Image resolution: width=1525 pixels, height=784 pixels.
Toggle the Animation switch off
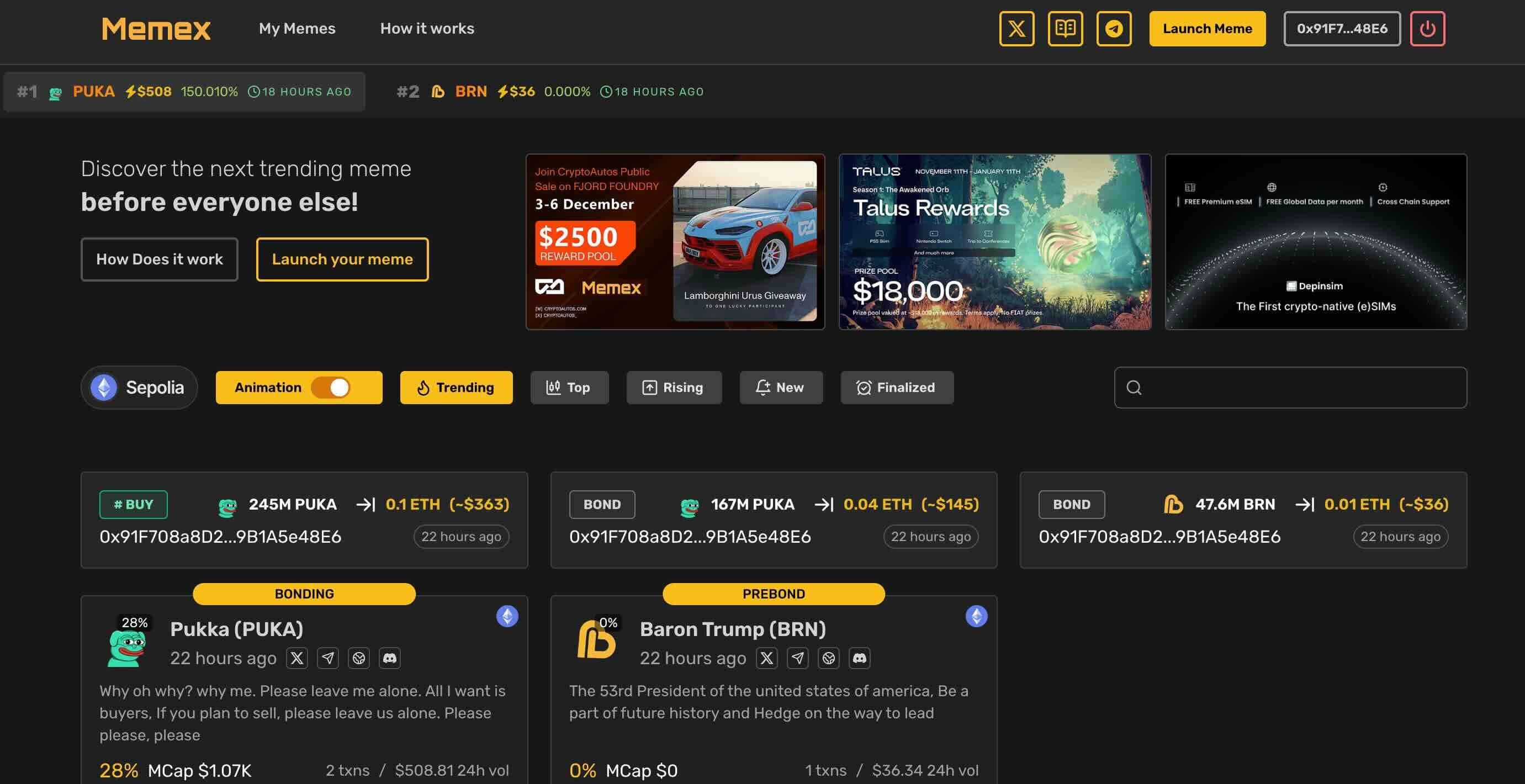point(337,387)
